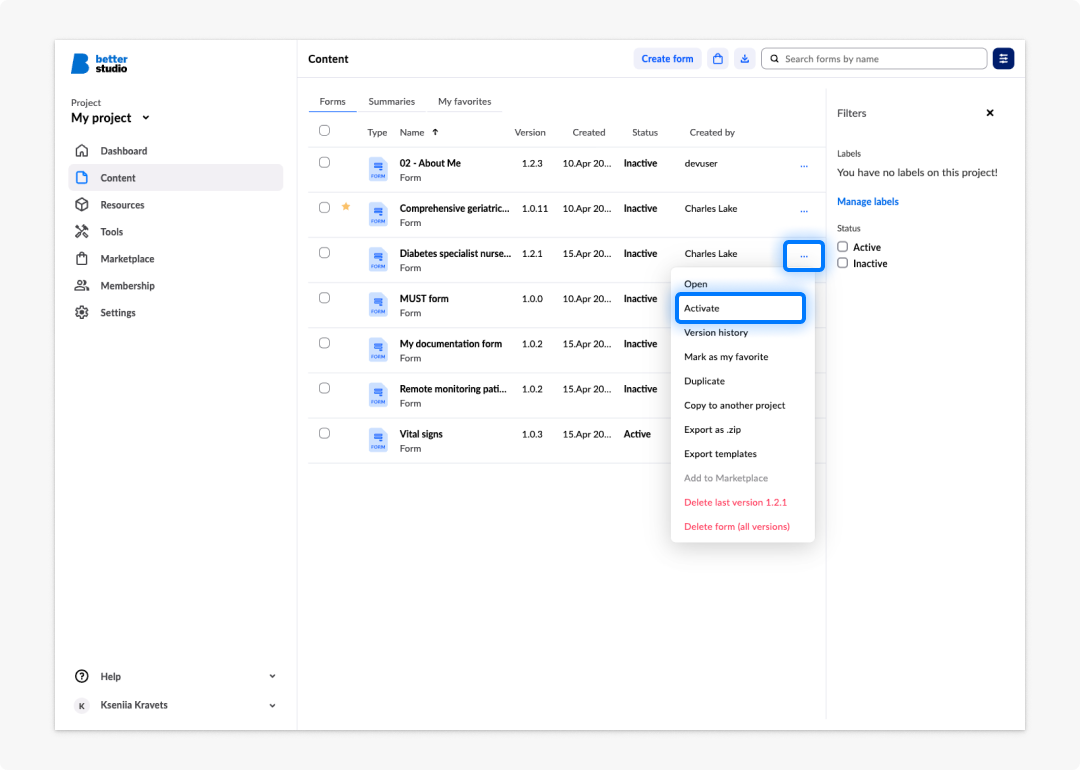
Task: Open Membership people icon
Action: [x=82, y=285]
